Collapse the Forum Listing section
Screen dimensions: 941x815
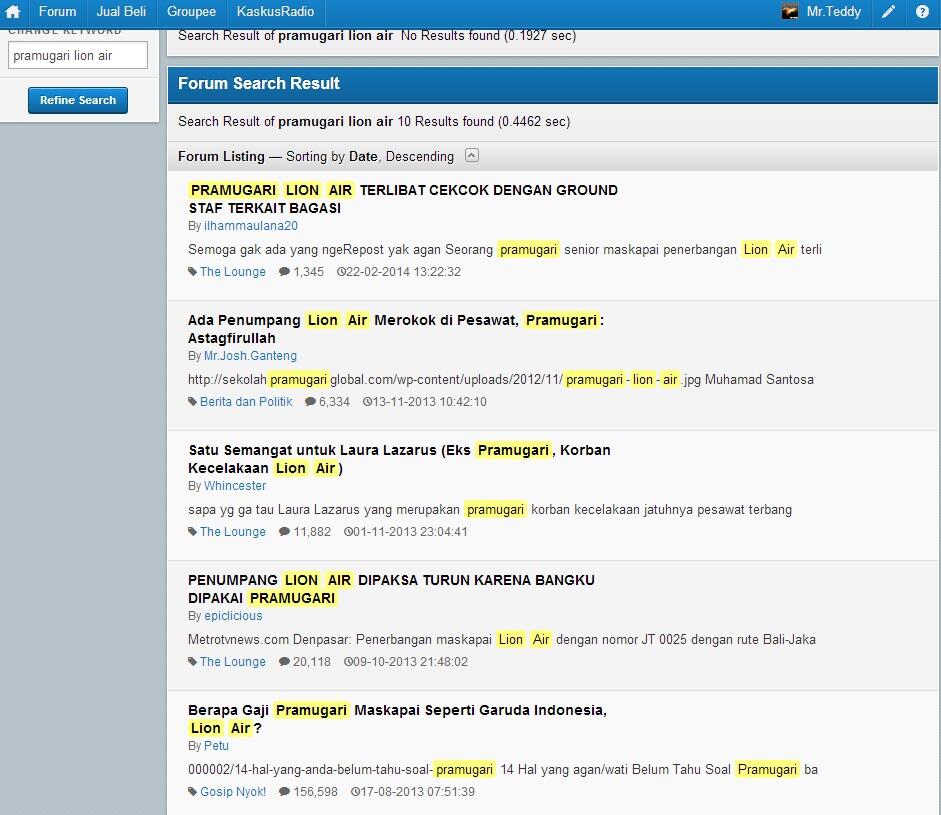pos(472,156)
